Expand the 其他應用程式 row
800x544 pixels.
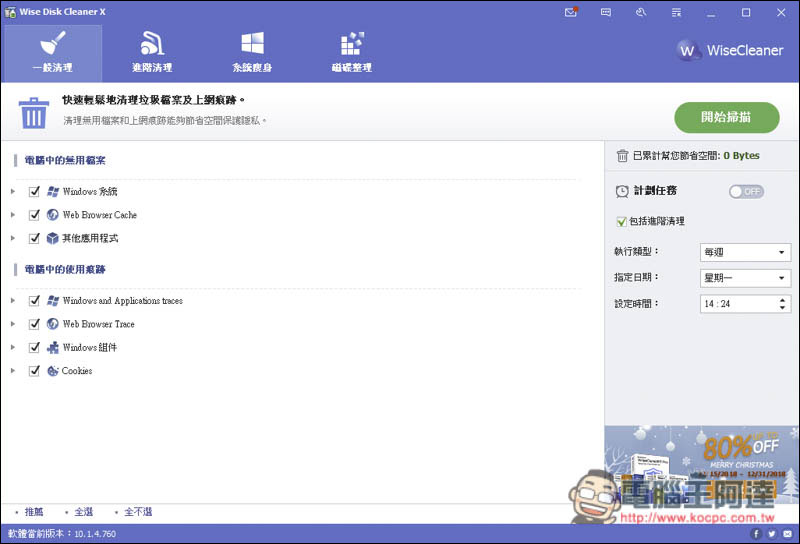pos(13,238)
